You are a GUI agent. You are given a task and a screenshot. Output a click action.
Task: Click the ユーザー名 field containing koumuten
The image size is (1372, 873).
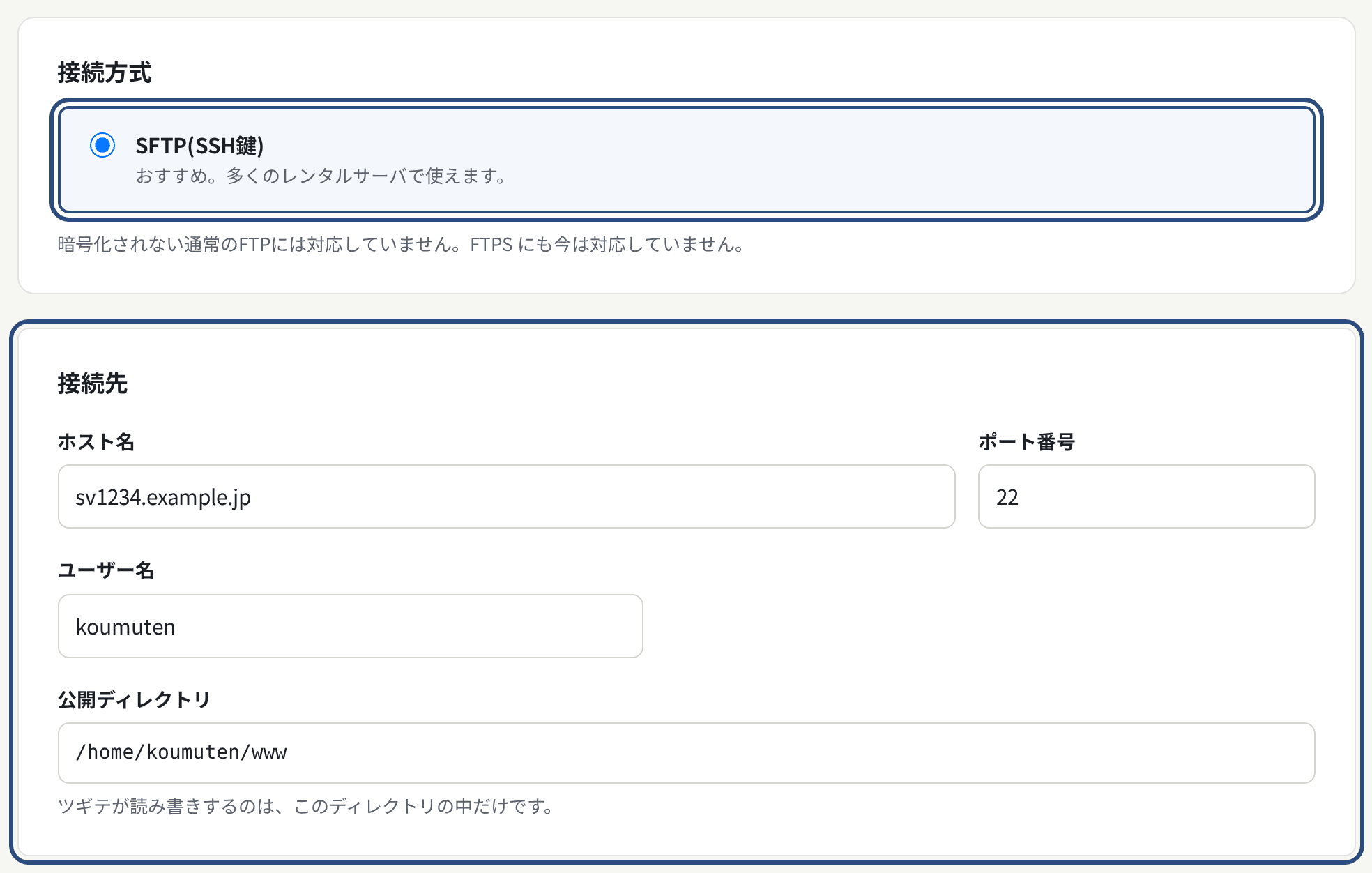pos(350,626)
